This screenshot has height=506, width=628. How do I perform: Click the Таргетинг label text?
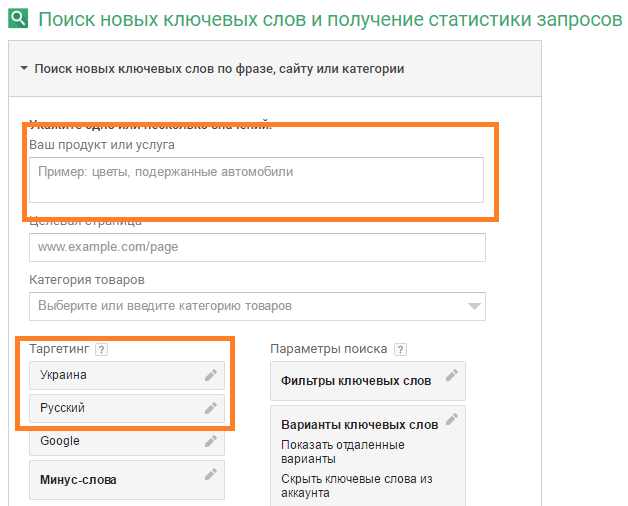click(59, 349)
